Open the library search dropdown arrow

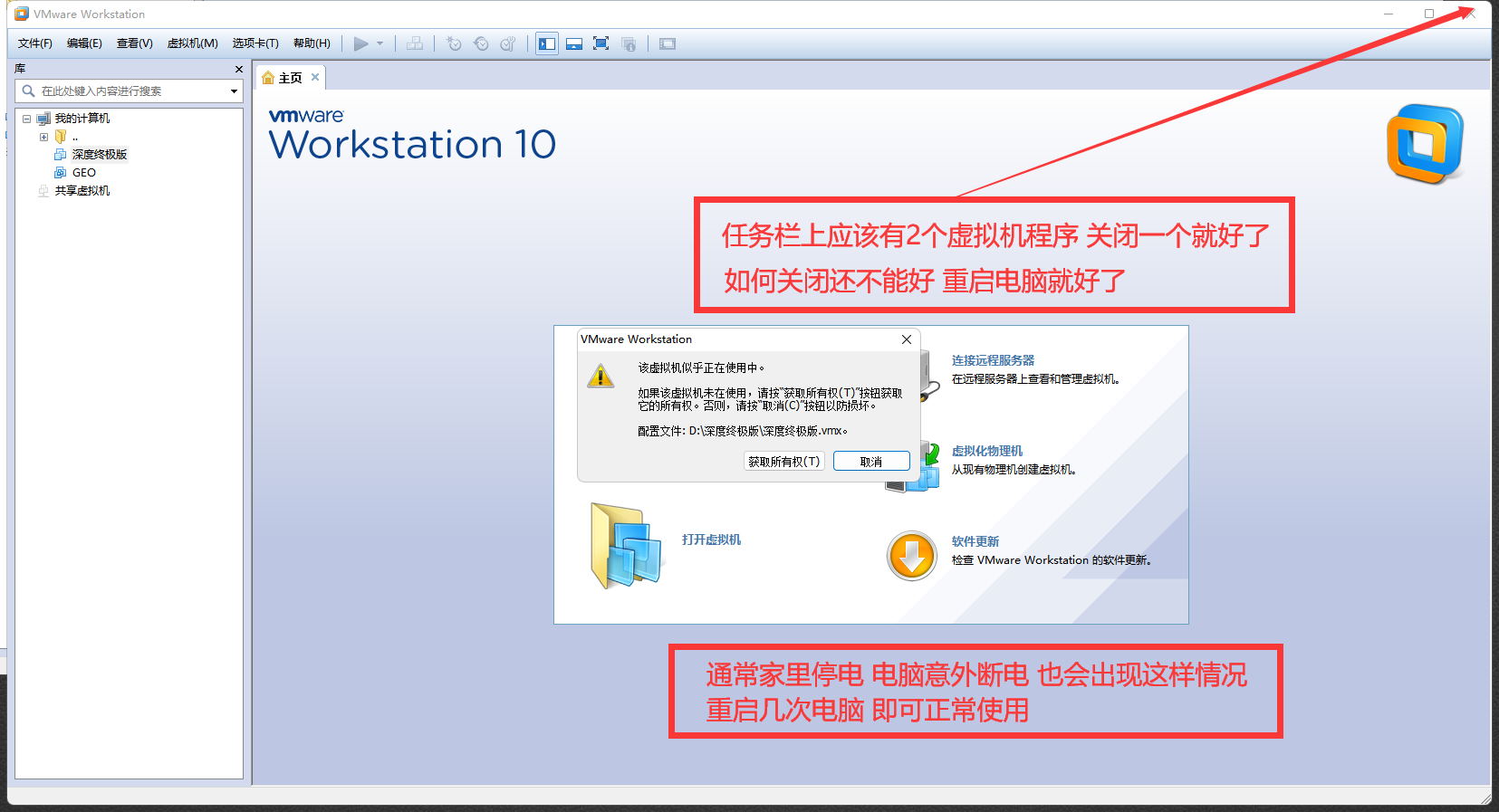[x=234, y=91]
